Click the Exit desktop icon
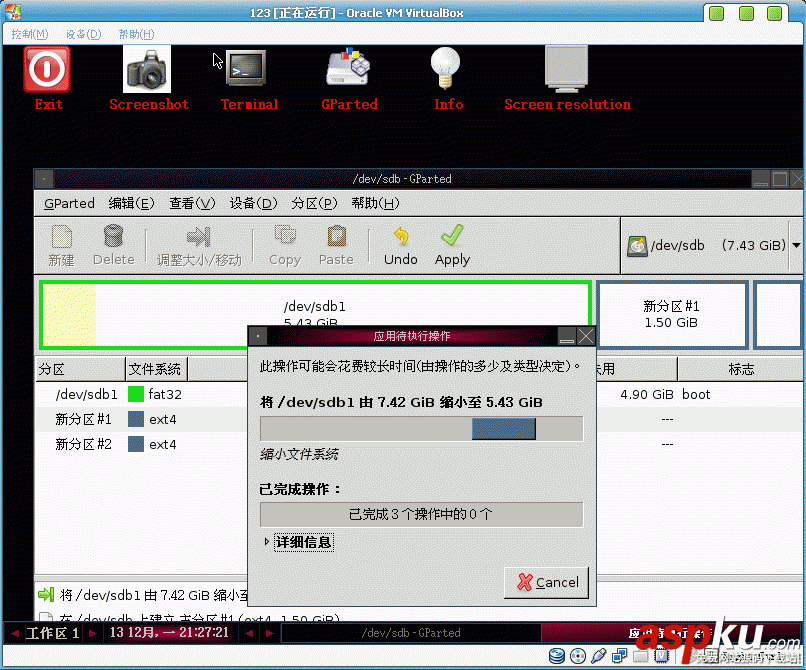Viewport: 806px width, 670px height. pyautogui.click(x=47, y=69)
